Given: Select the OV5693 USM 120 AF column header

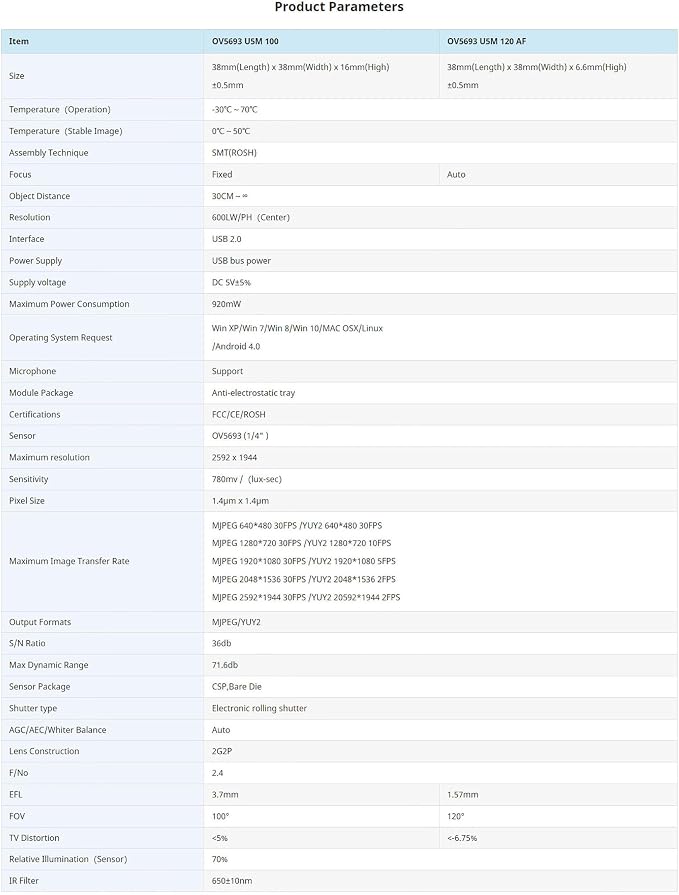Looking at the screenshot, I should [x=487, y=42].
